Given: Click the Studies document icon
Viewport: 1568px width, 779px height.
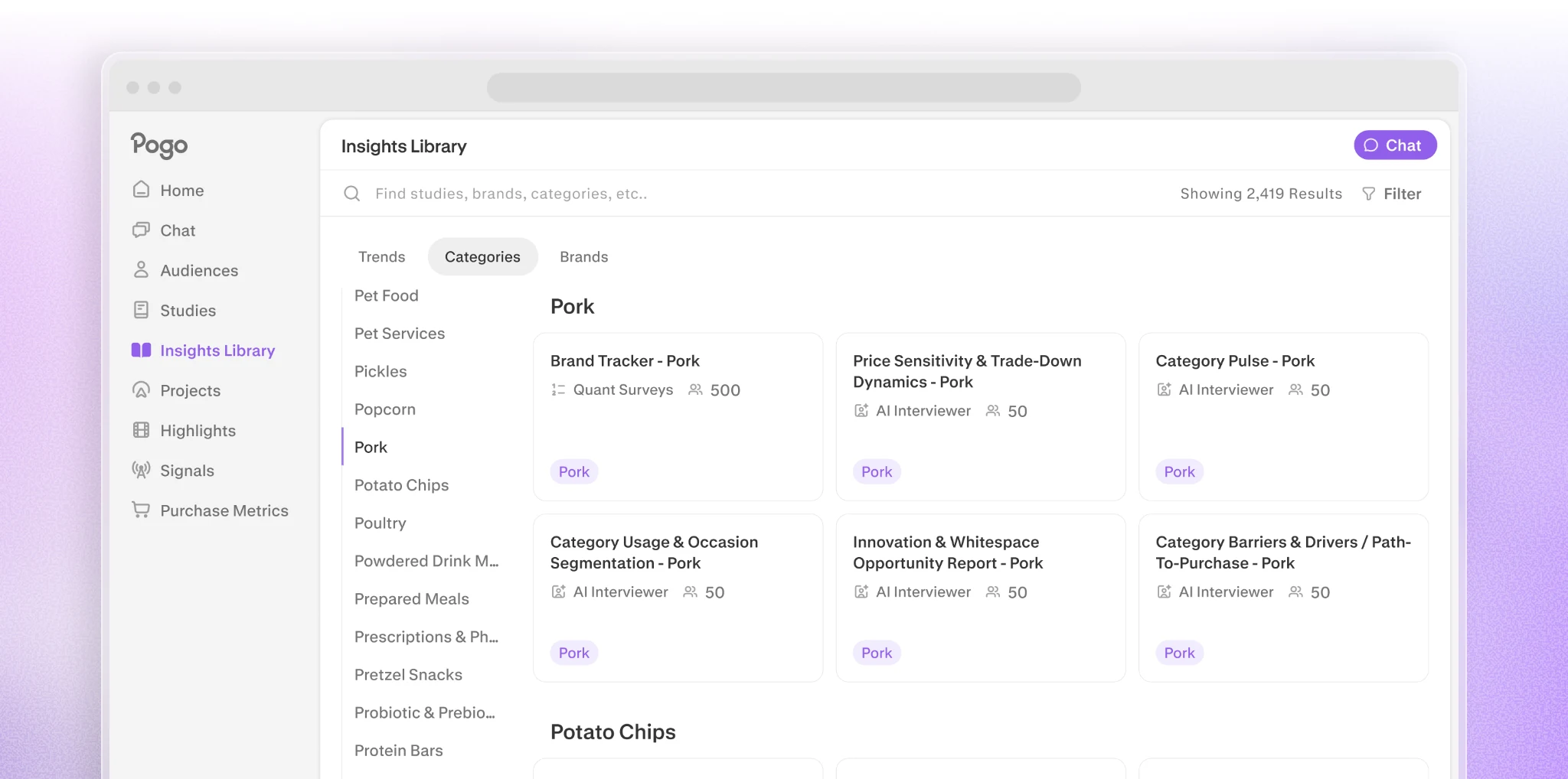Looking at the screenshot, I should point(141,310).
